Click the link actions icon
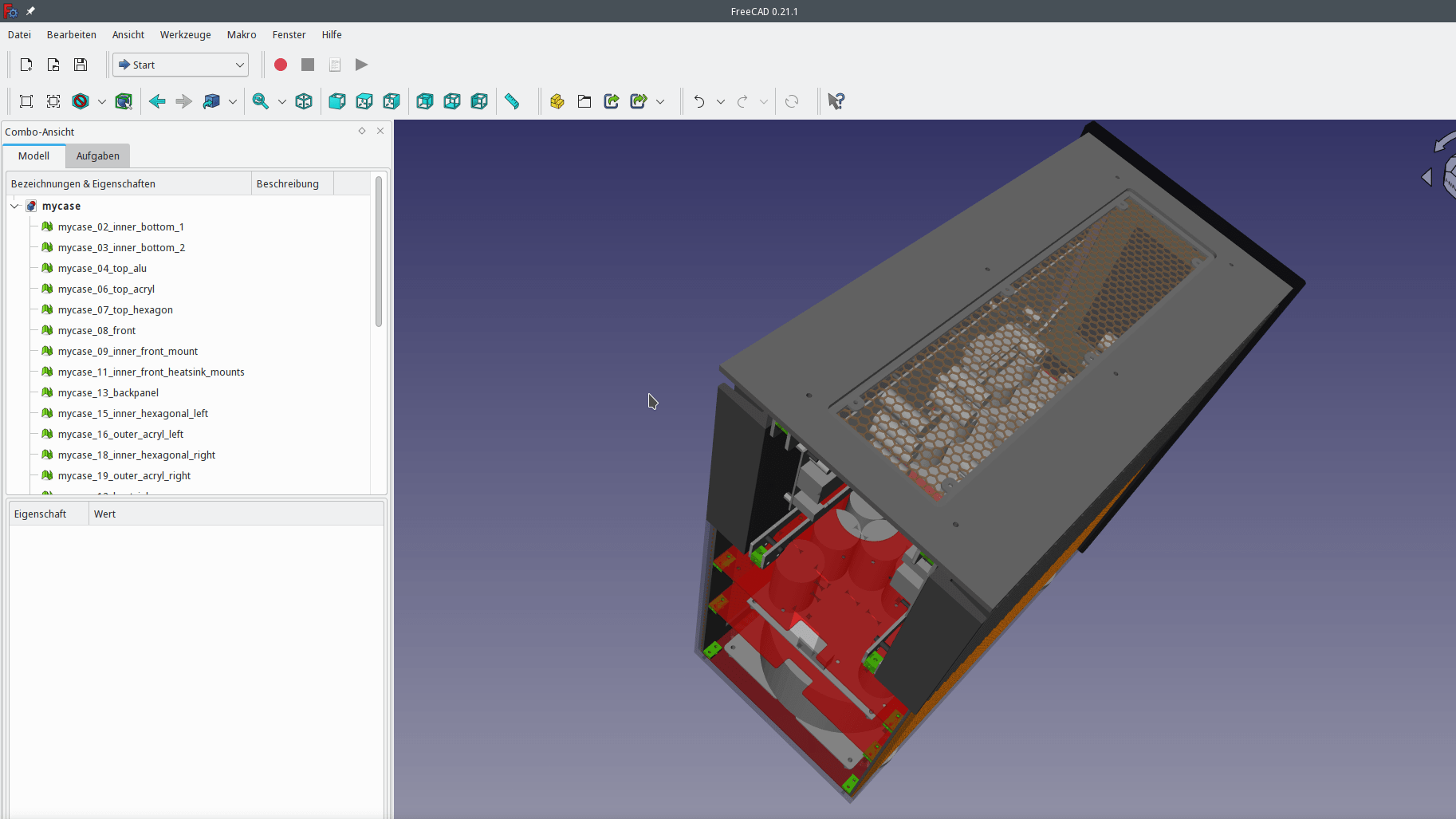 [211, 101]
